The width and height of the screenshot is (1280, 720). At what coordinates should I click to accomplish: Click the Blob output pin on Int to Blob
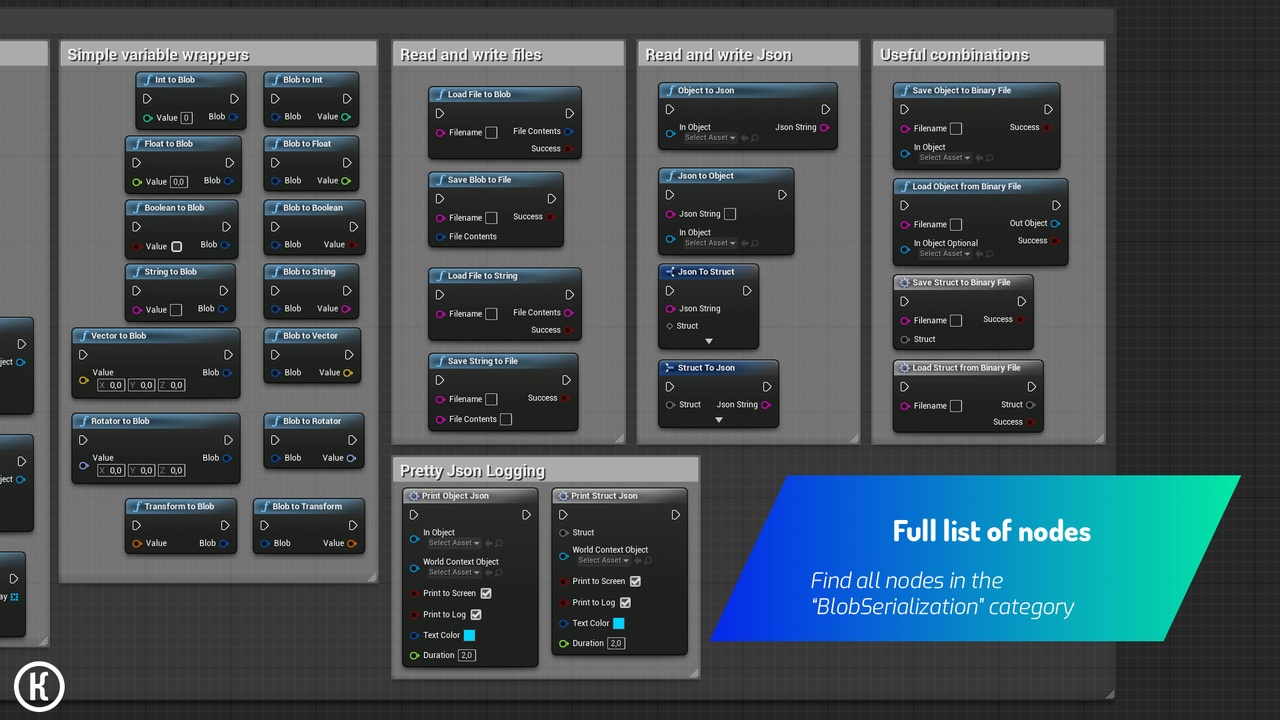click(x=233, y=117)
